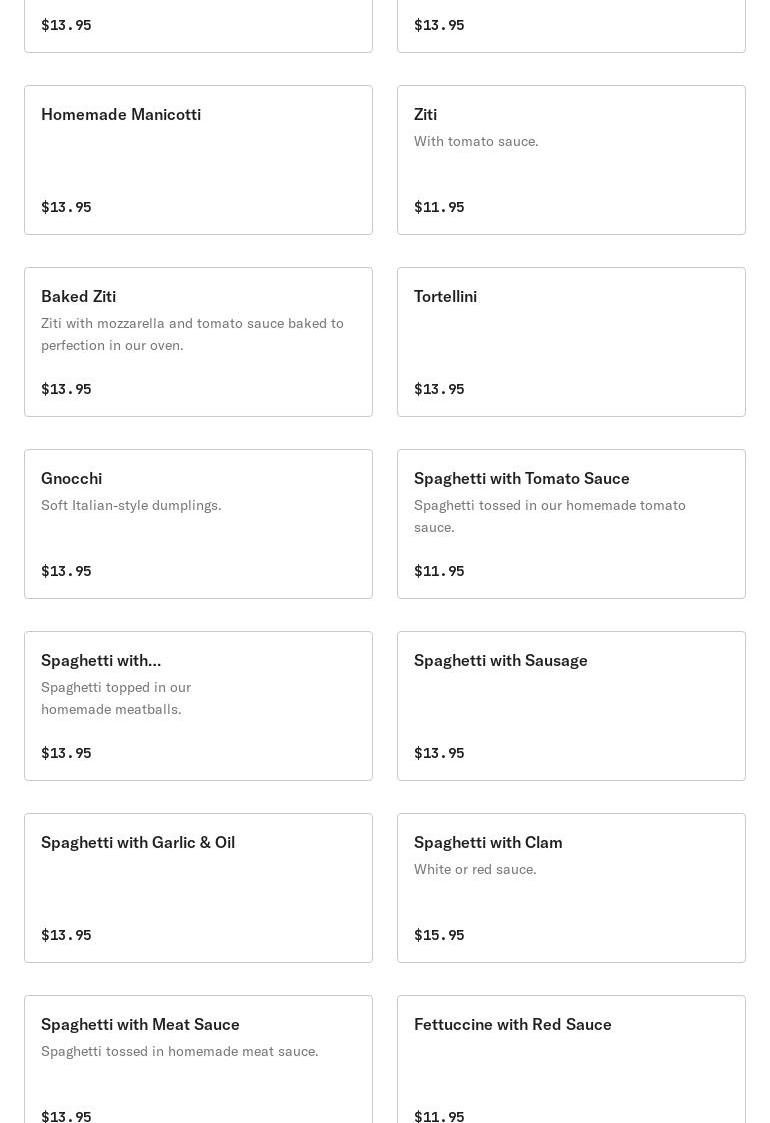Click the $13.95 price under Tortellini

pyautogui.click(x=439, y=389)
